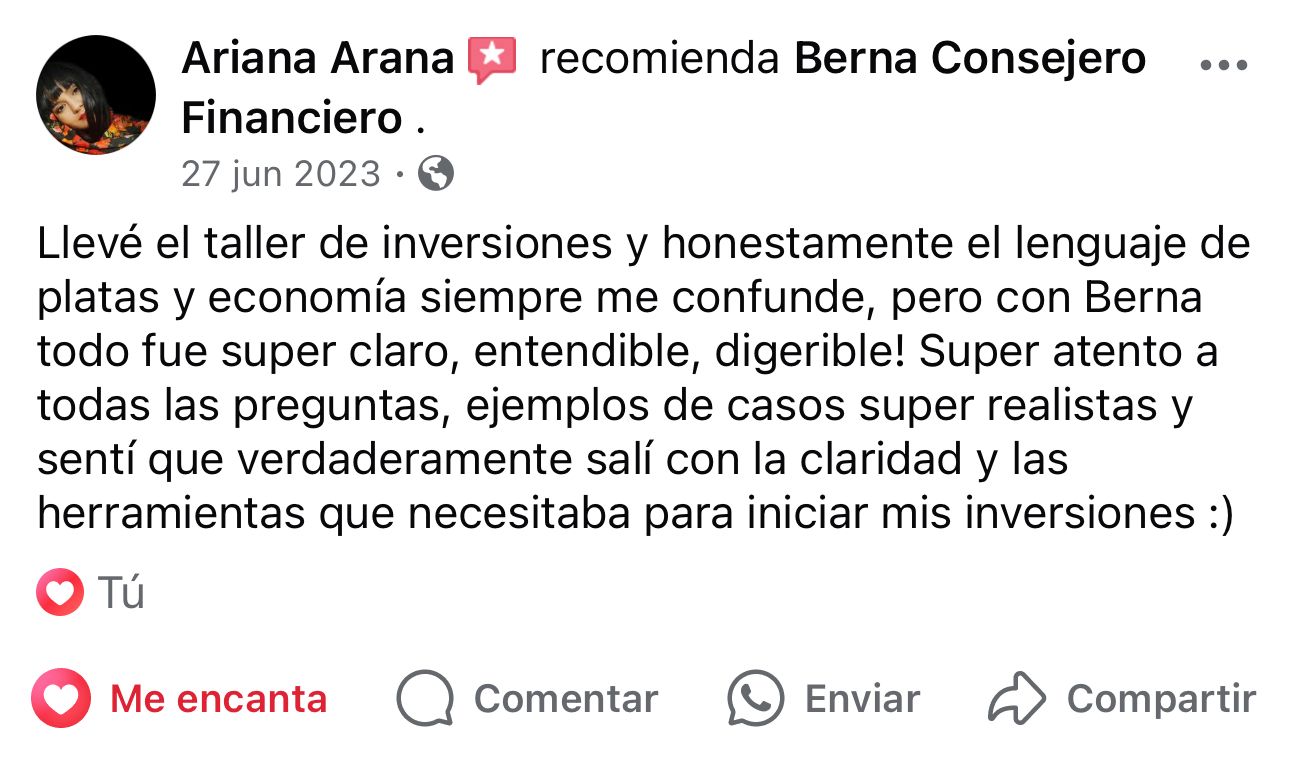Click the 27 jun 2023 timestamp
The width and height of the screenshot is (1290, 757).
click(281, 174)
